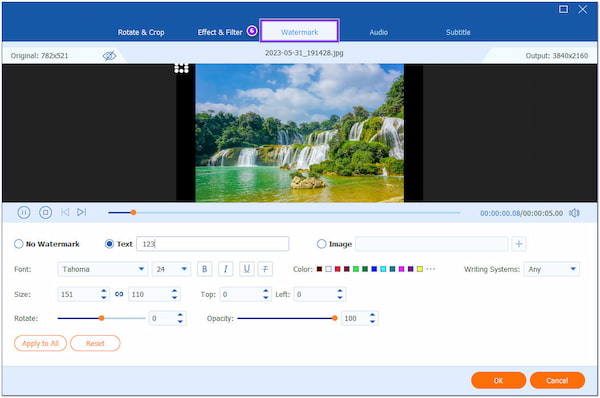The height and width of the screenshot is (398, 600).
Task: Pick the blue color swatch
Action: 374,269
